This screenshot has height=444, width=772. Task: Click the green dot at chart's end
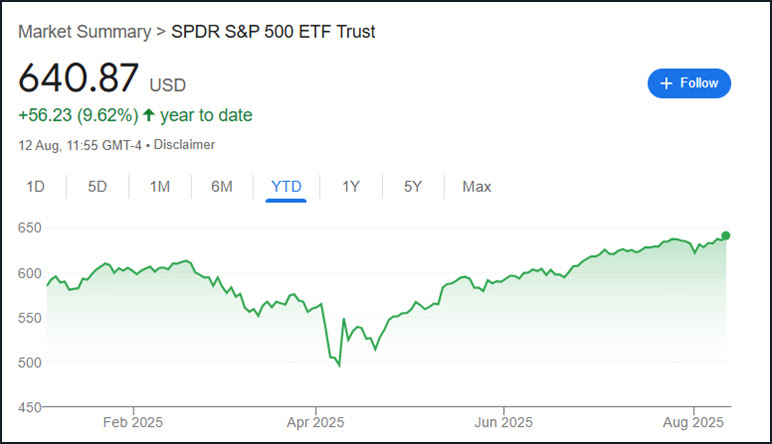(x=726, y=236)
